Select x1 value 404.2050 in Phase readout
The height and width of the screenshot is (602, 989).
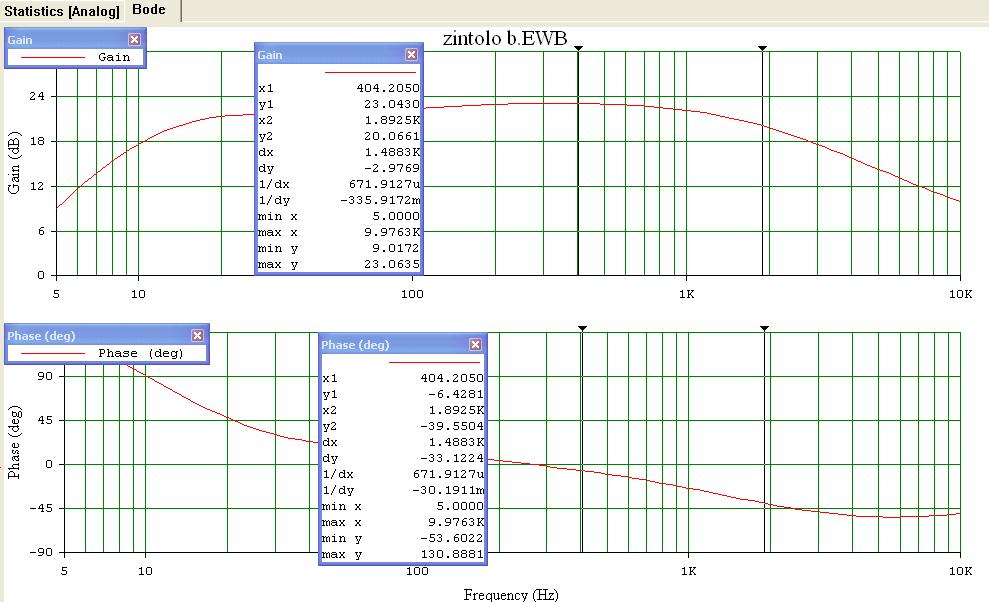point(452,378)
